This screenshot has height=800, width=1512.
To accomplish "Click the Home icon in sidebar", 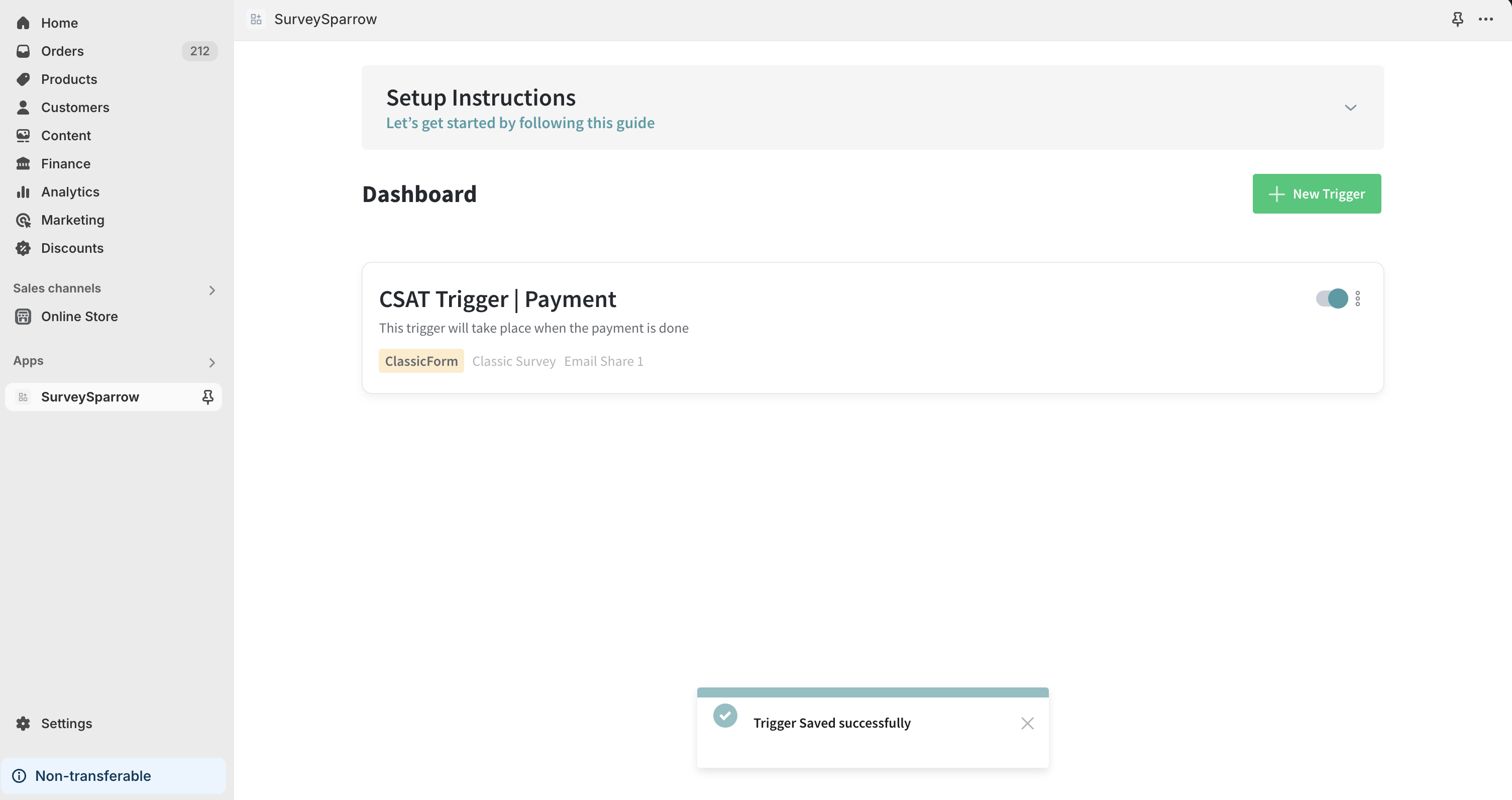I will tap(23, 23).
